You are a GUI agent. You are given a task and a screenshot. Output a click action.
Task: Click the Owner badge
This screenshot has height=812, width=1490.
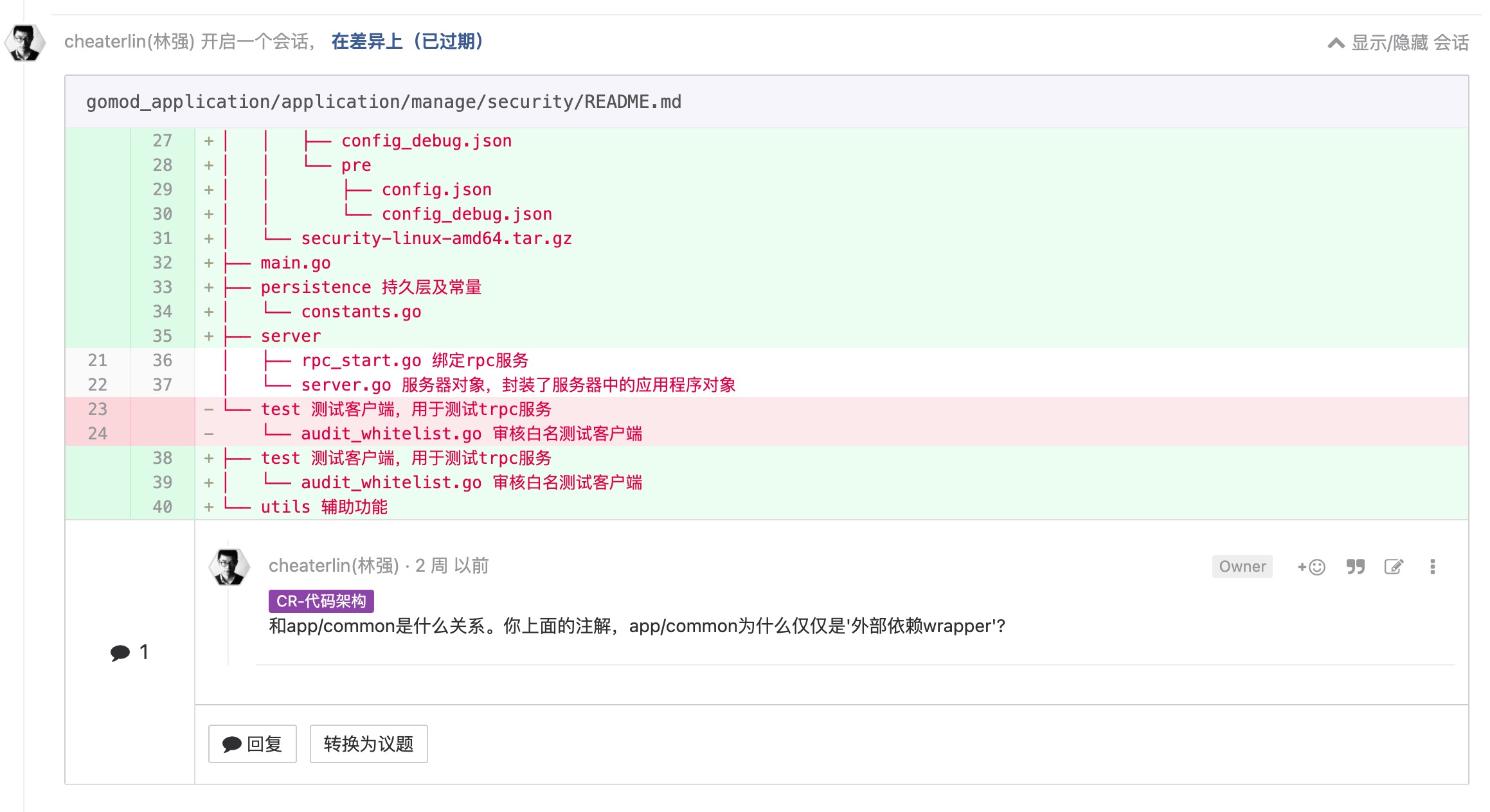(1242, 567)
